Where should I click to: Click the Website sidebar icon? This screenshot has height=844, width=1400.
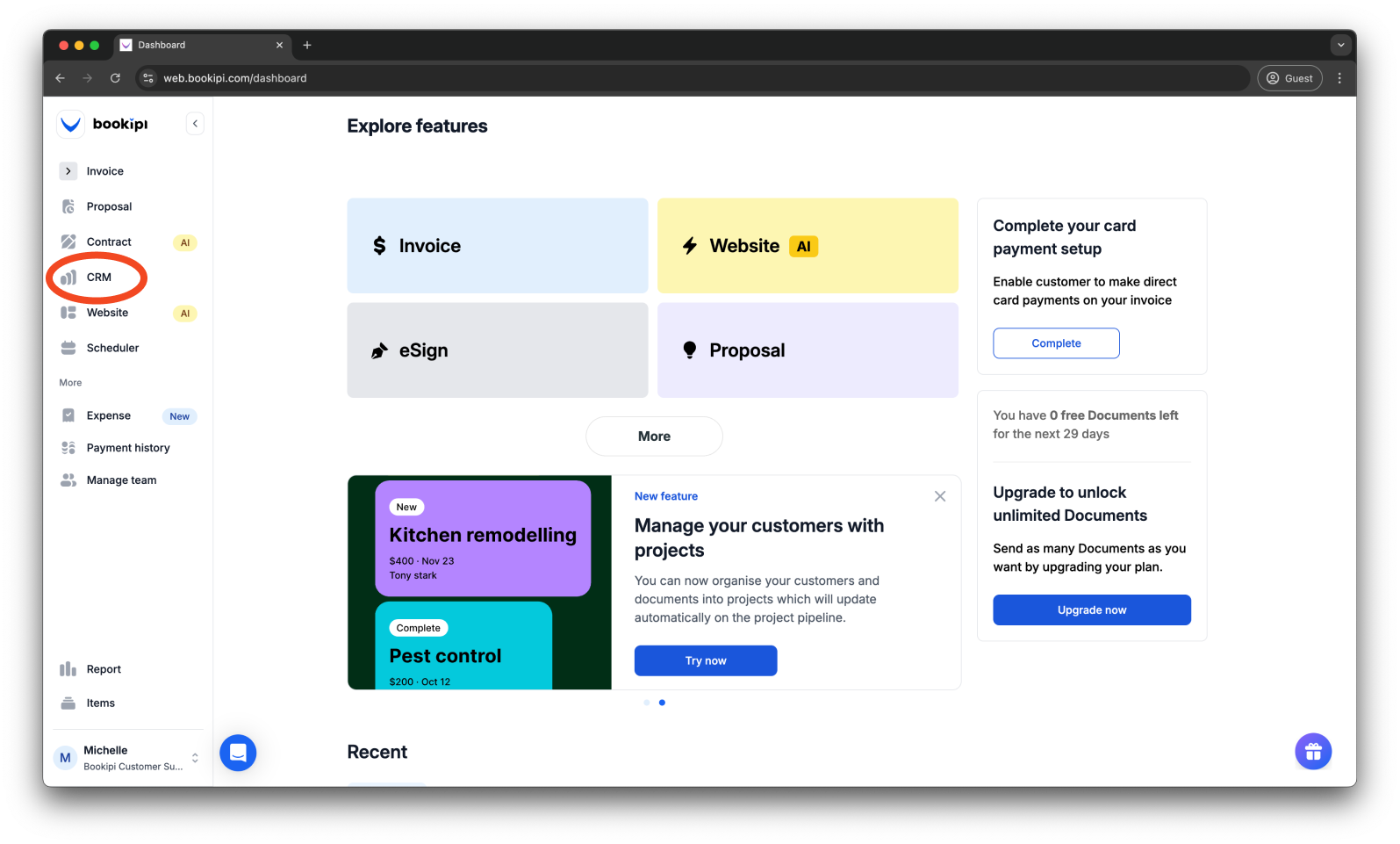coord(68,313)
